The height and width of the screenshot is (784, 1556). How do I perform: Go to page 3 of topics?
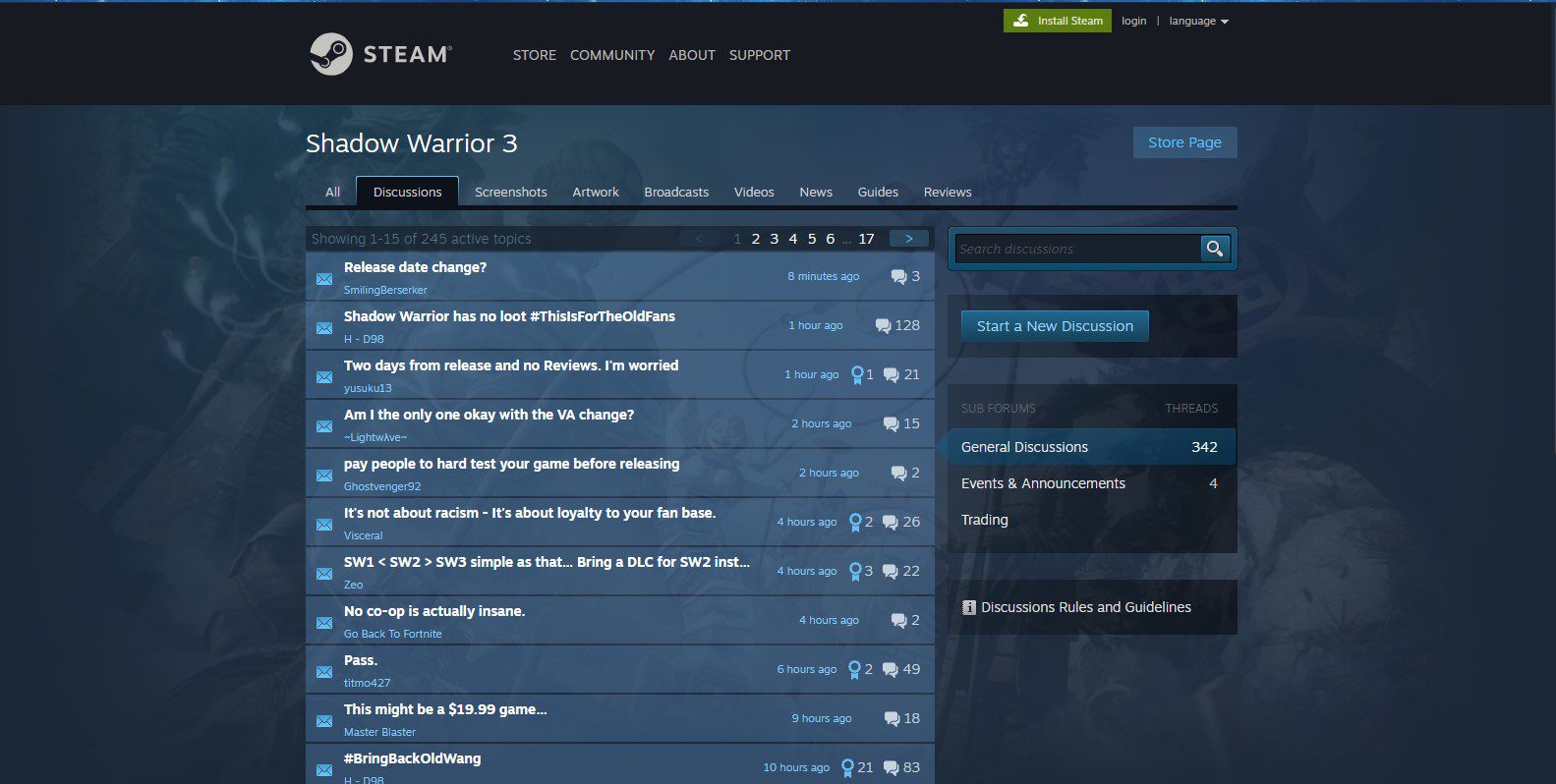(775, 239)
